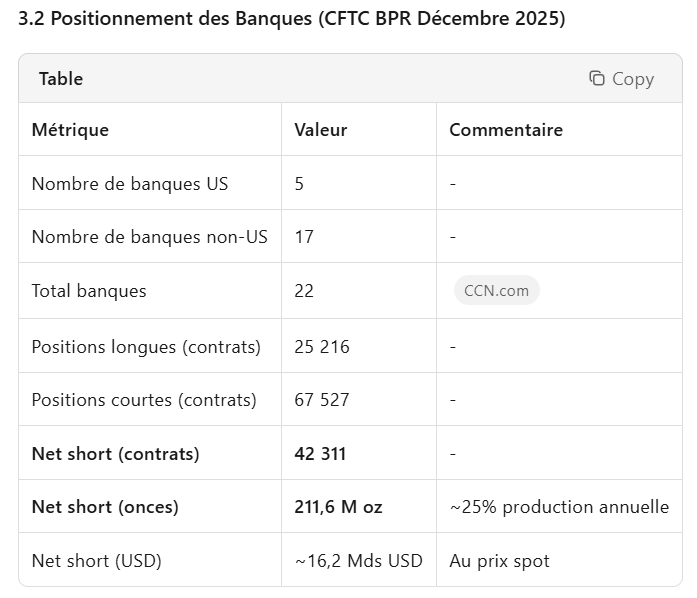This screenshot has height=598, width=697.
Task: Select the ~16,2 Mds USD value
Action: click(x=358, y=561)
